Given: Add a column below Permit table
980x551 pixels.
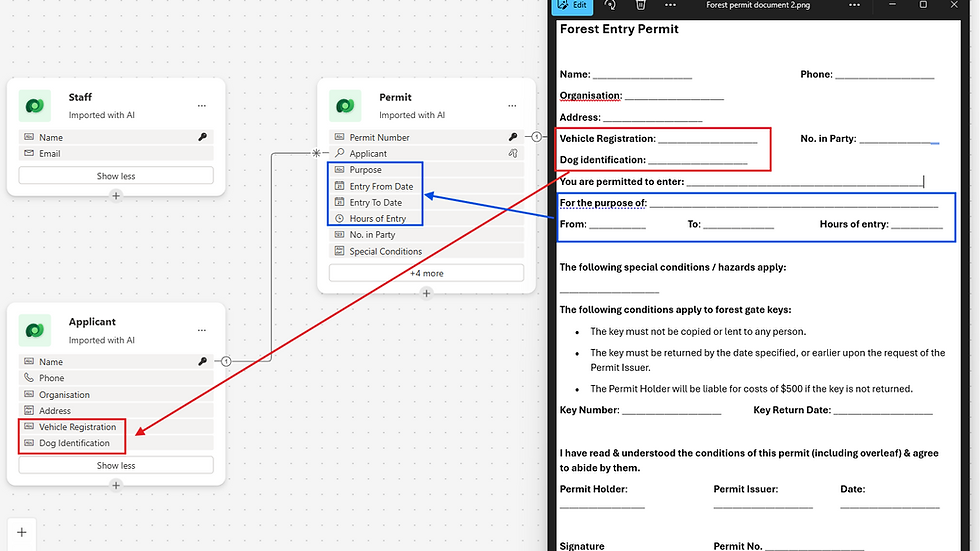Looking at the screenshot, I should [x=426, y=293].
